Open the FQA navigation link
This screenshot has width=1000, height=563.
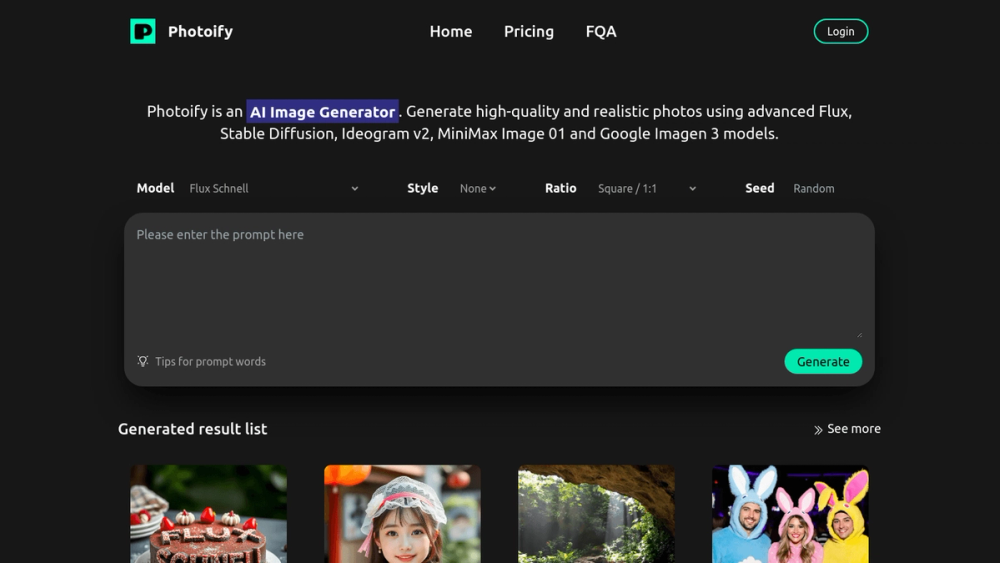point(601,31)
